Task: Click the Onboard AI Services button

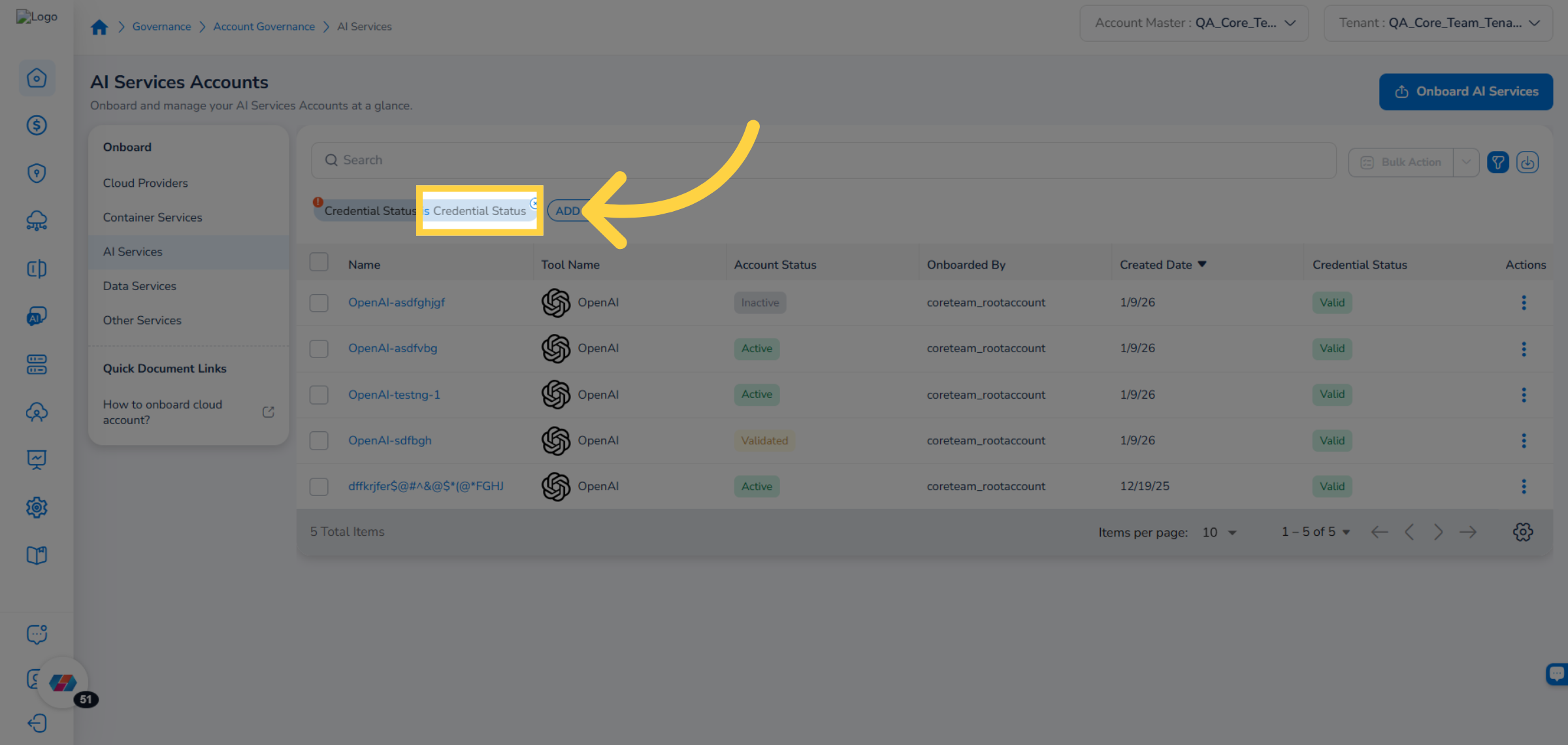Action: 1465,91
